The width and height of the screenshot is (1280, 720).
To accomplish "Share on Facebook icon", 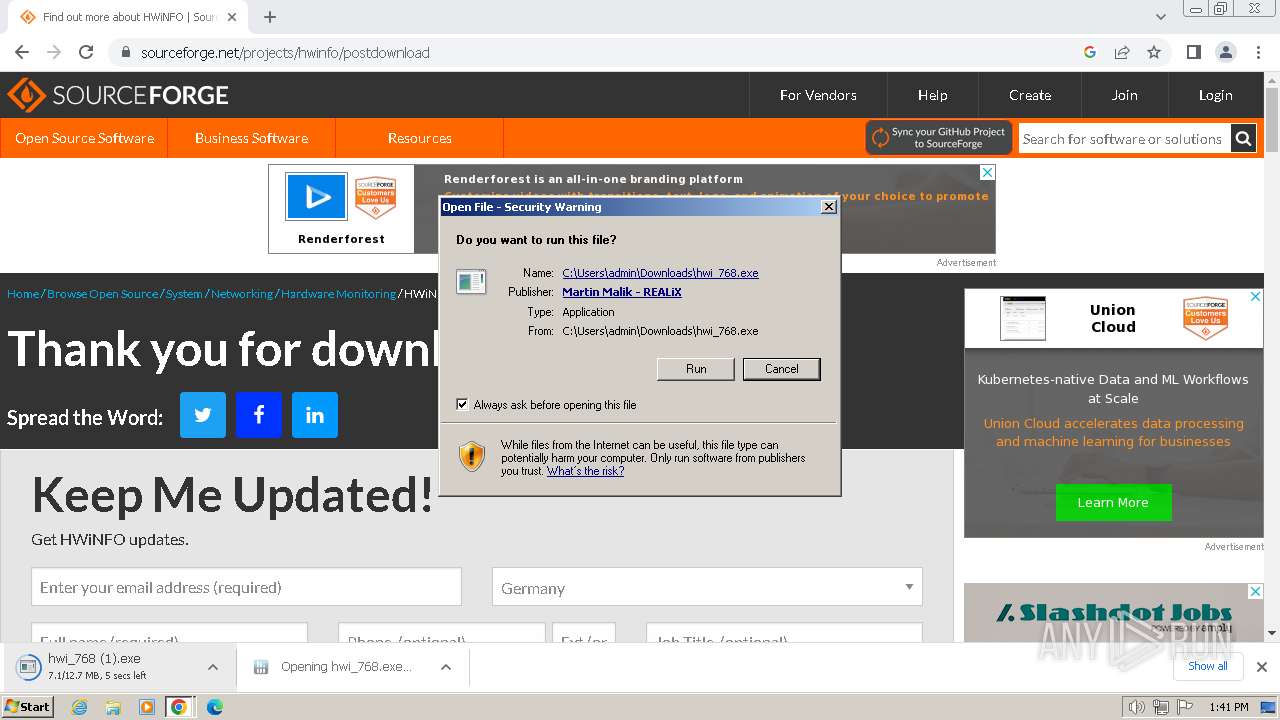I will click(x=259, y=415).
